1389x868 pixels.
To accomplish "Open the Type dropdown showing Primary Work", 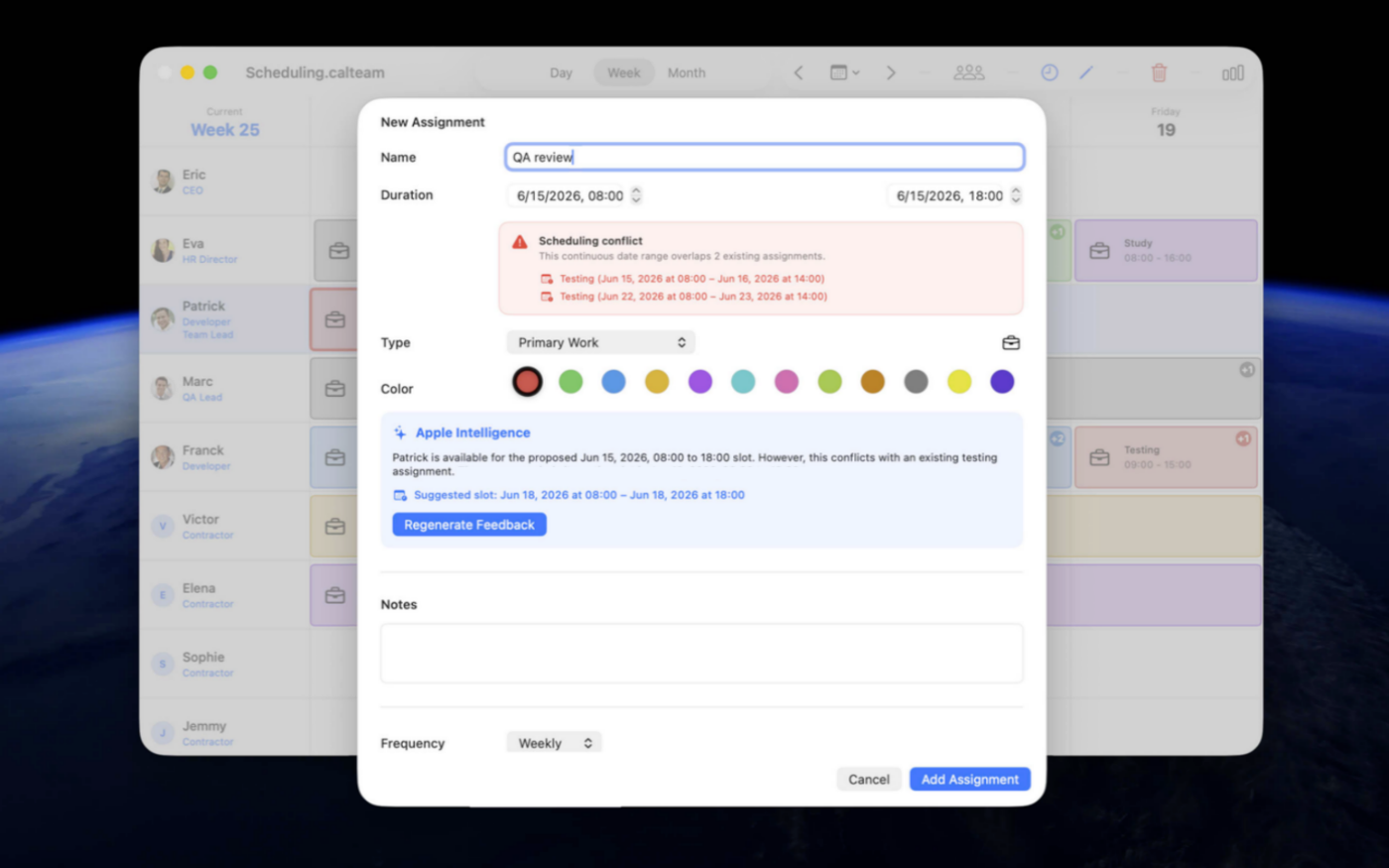I will pos(600,342).
